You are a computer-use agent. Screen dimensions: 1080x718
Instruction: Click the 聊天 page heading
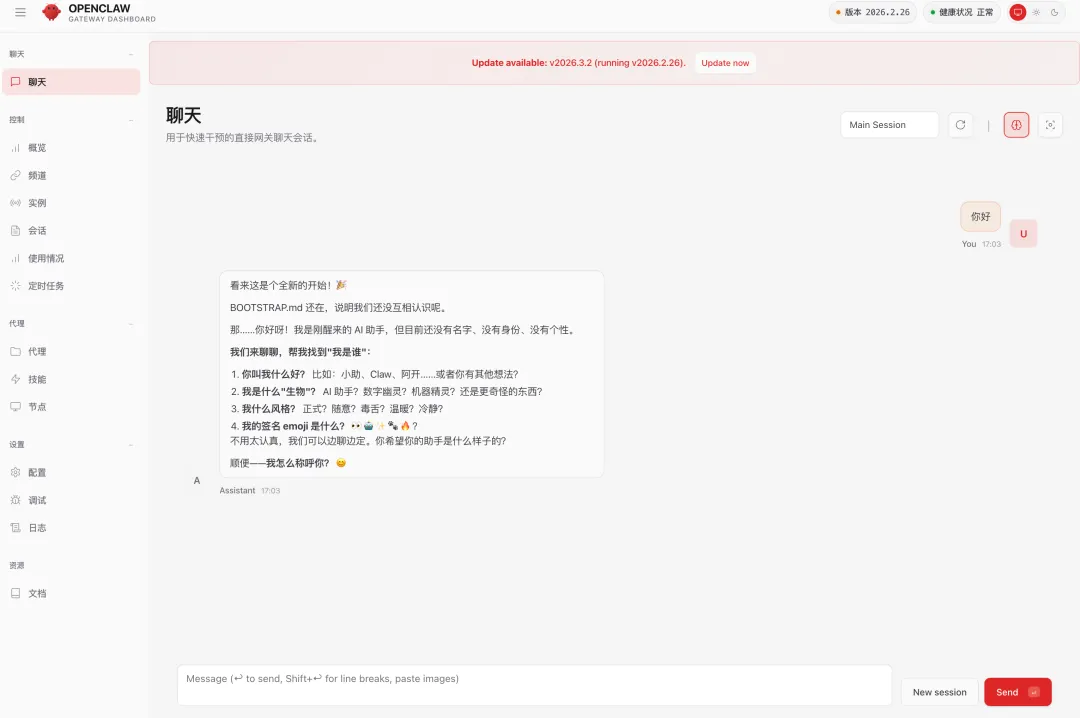183,115
